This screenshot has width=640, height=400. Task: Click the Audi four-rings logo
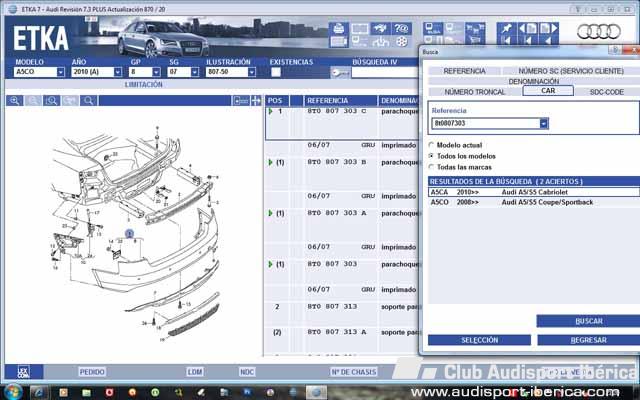pyautogui.click(x=599, y=32)
